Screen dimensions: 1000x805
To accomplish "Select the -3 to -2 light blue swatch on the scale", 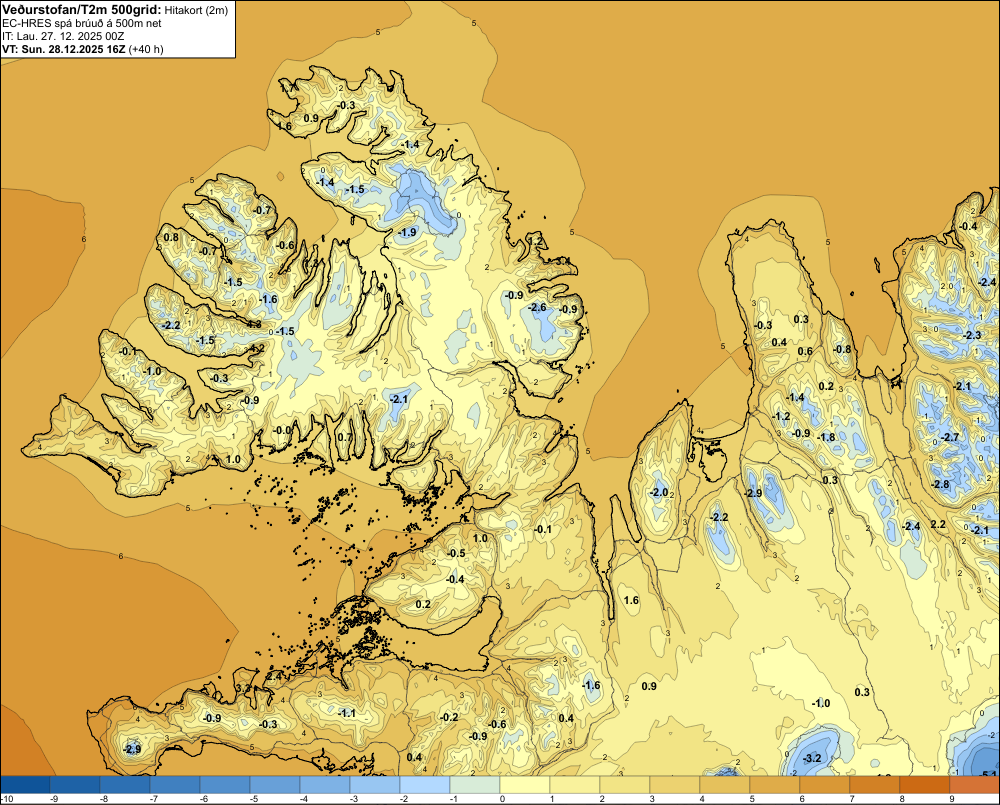I will [x=375, y=784].
